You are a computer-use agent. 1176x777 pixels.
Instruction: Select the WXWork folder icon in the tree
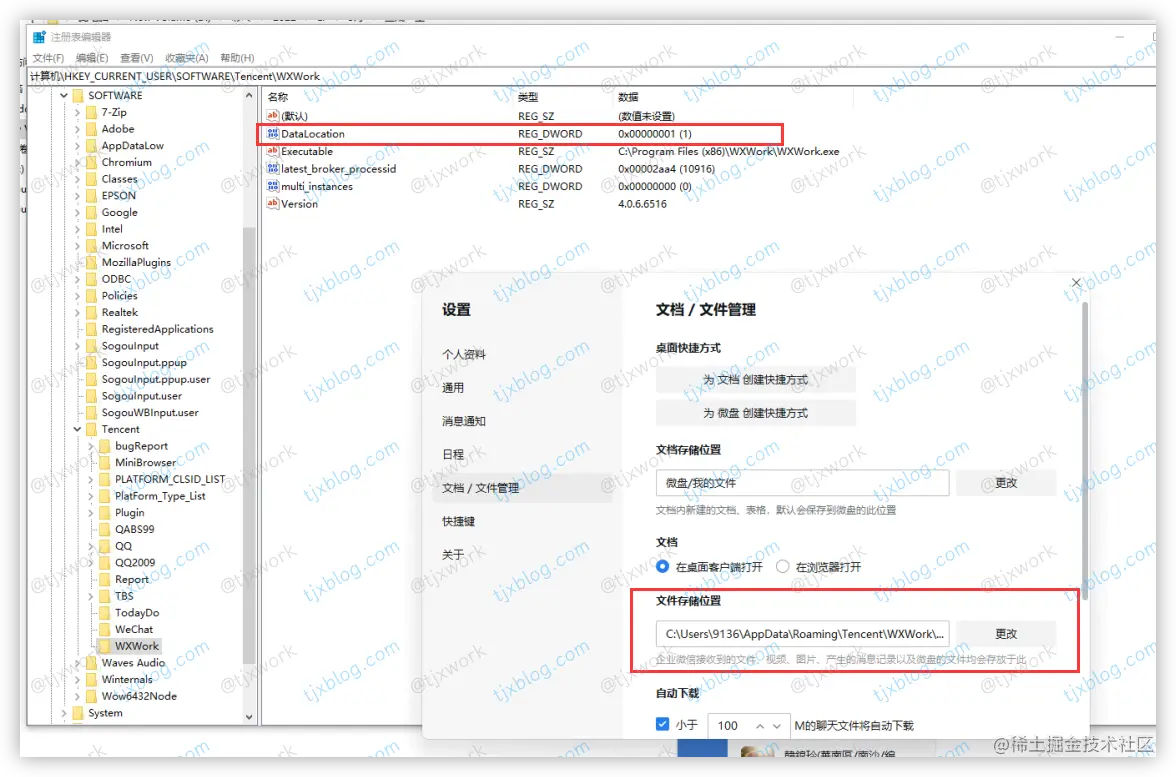pos(103,645)
